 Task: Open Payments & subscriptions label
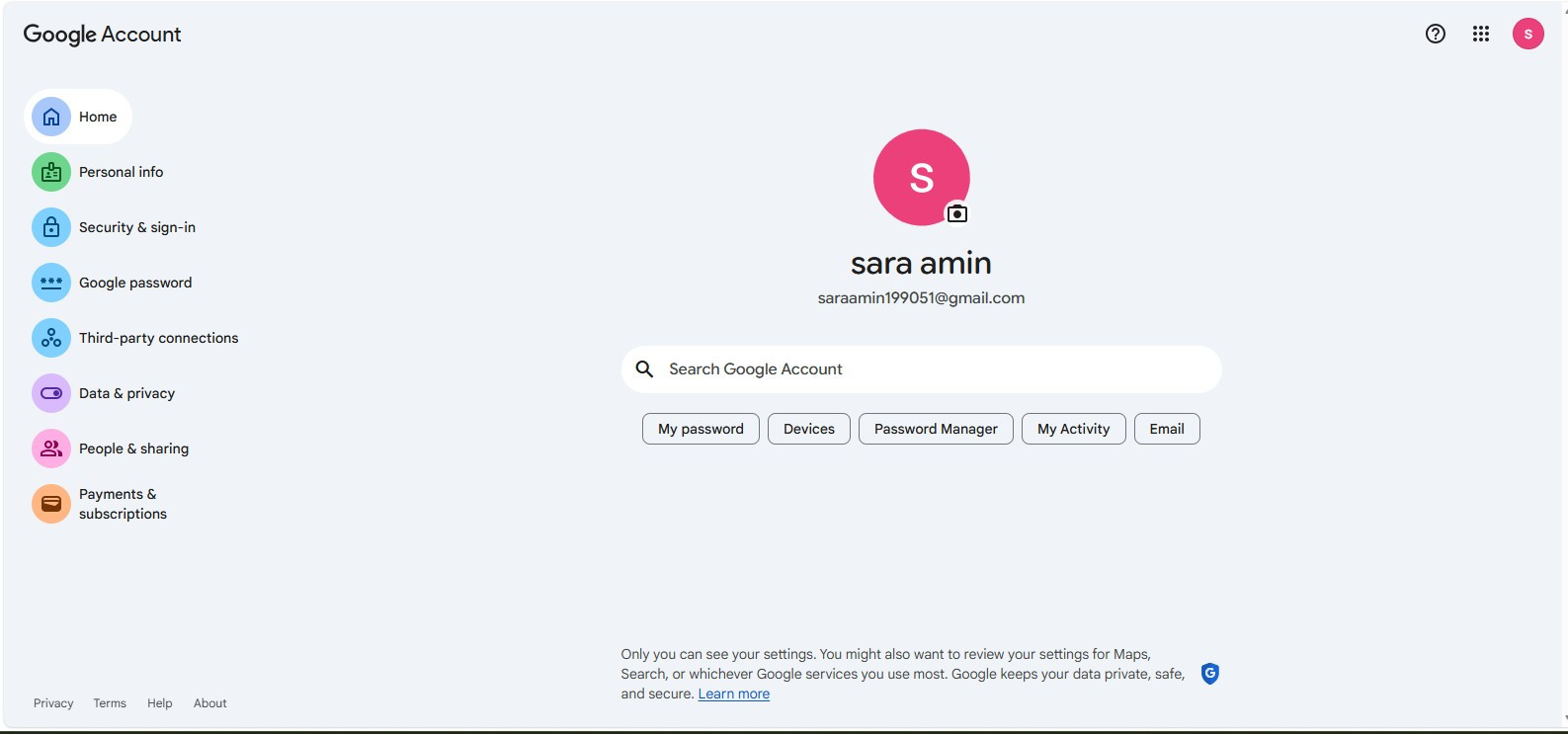pyautogui.click(x=123, y=504)
